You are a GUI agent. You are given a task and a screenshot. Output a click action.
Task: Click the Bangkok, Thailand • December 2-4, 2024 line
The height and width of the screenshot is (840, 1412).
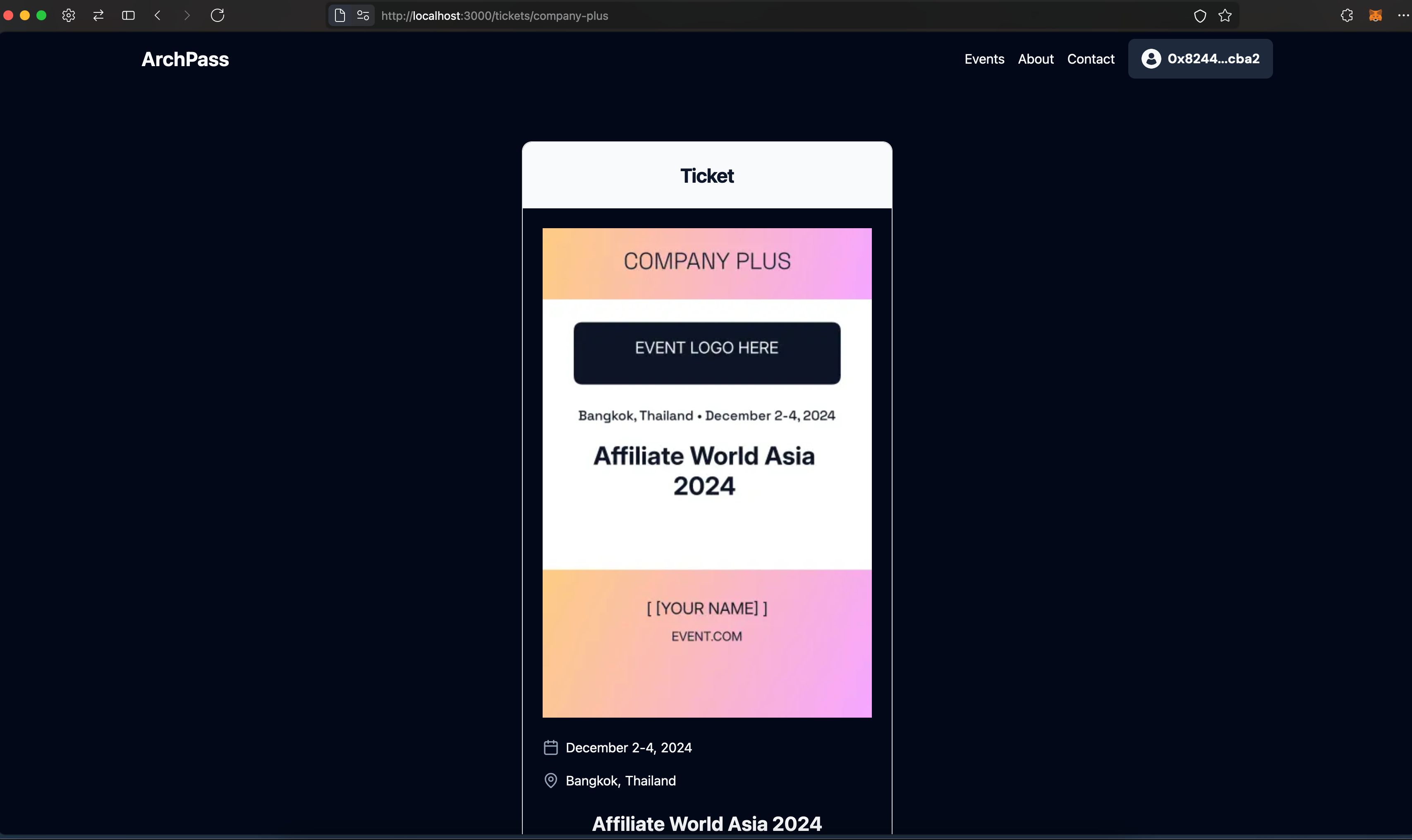click(706, 415)
